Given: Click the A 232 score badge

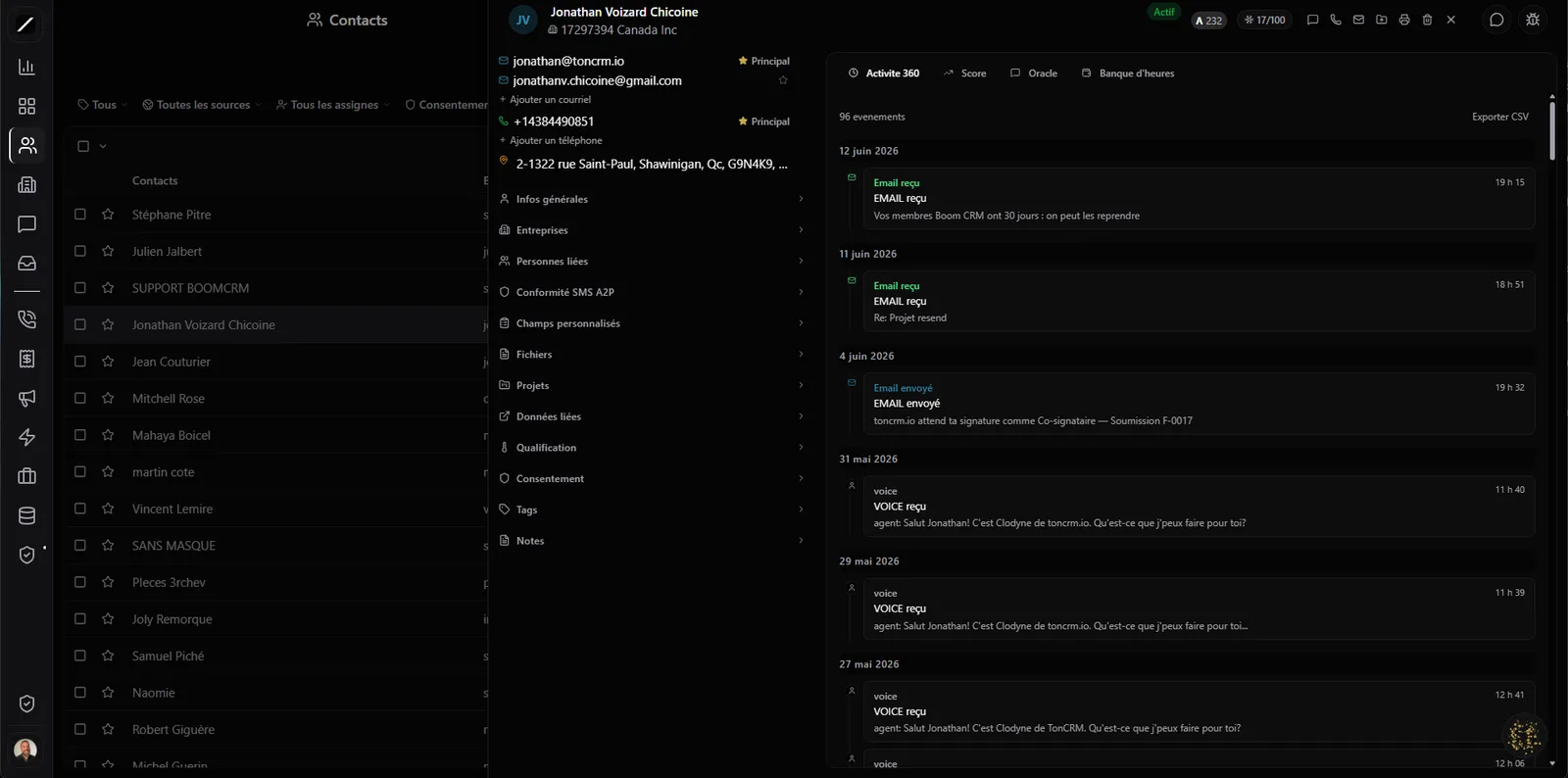Looking at the screenshot, I should [x=1208, y=20].
